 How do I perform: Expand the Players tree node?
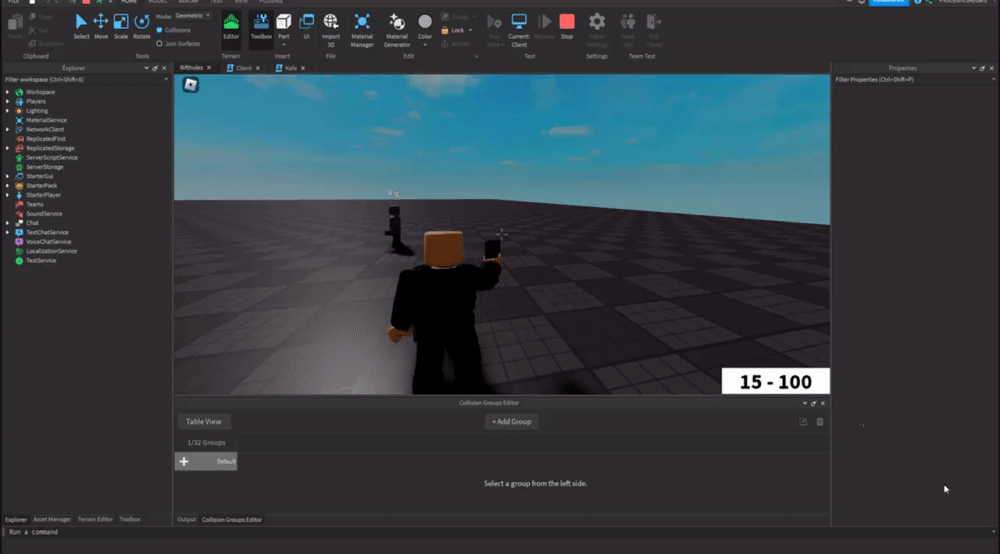pyautogui.click(x=8, y=101)
